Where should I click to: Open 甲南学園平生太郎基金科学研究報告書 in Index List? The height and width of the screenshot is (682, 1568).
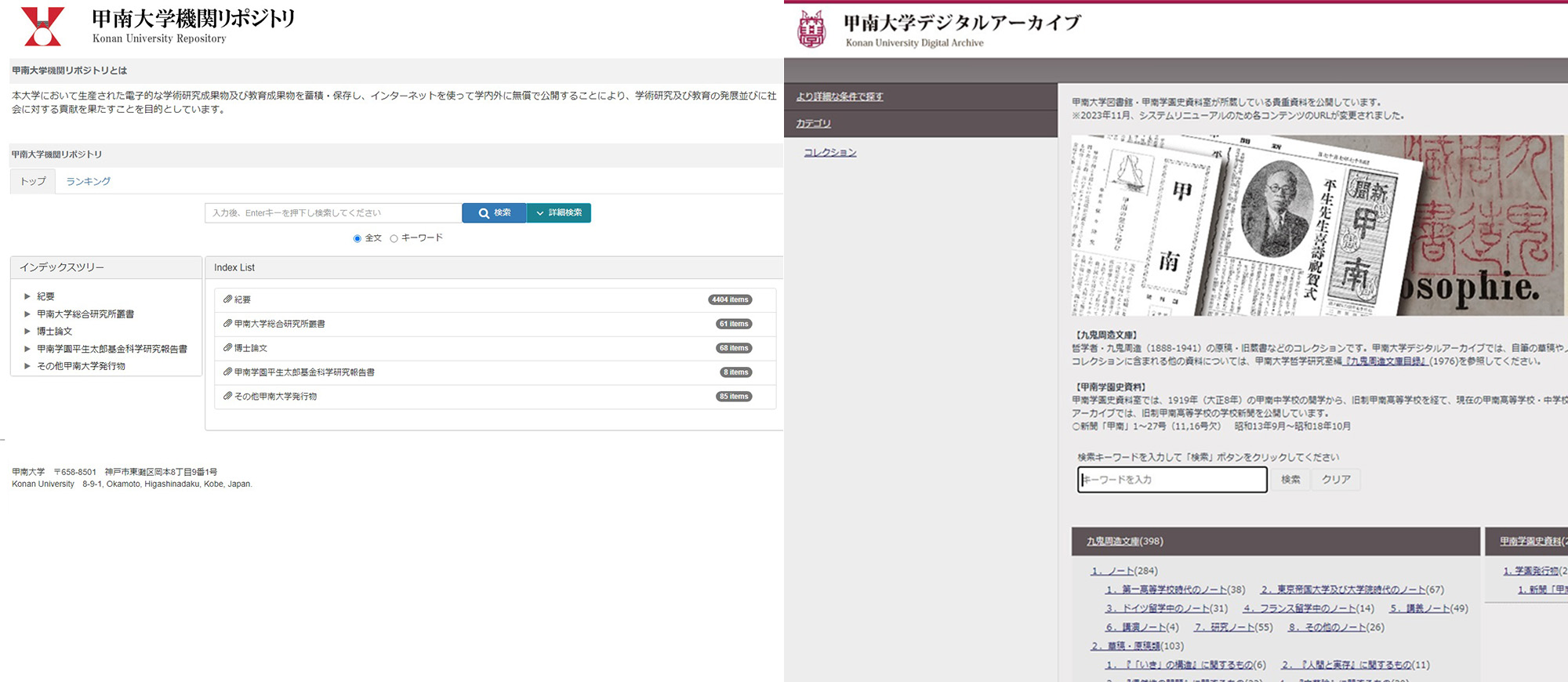pos(304,372)
